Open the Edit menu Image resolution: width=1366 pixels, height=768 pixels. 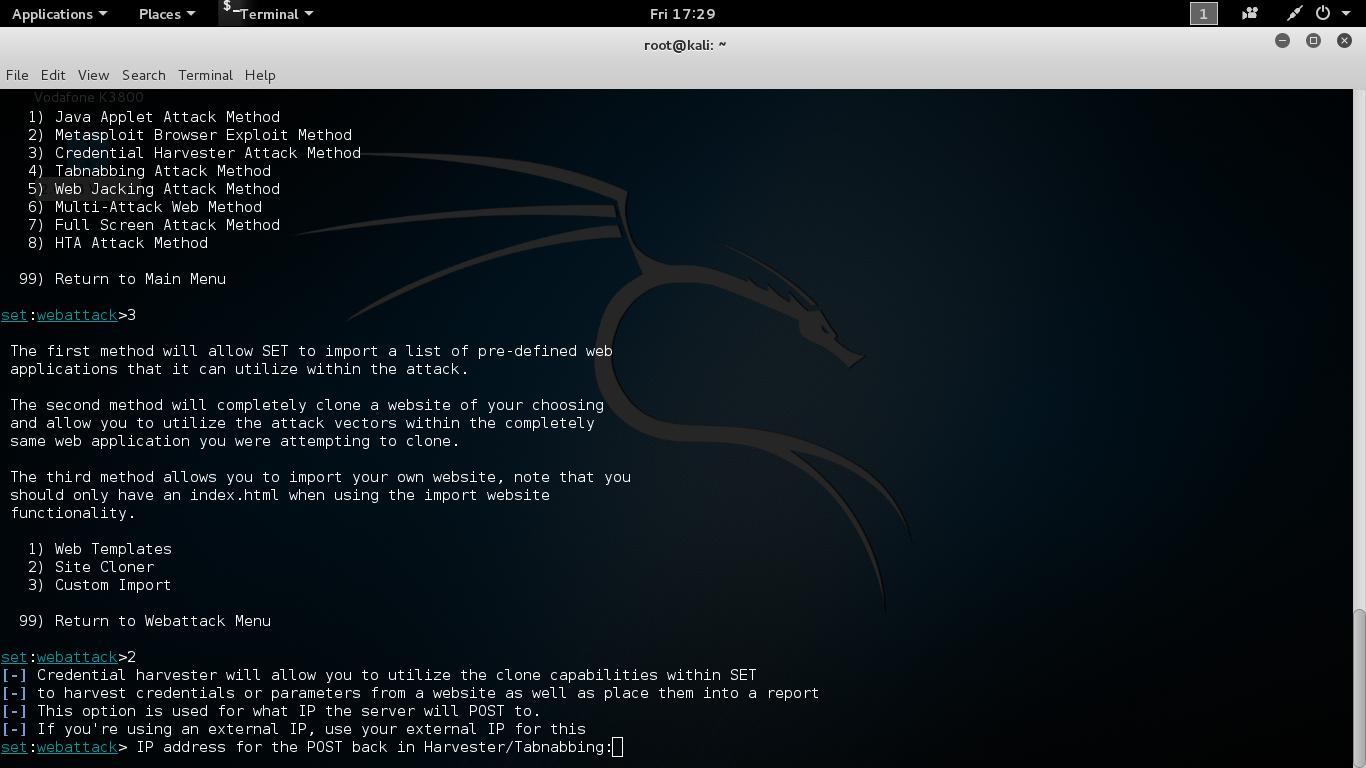coord(52,75)
